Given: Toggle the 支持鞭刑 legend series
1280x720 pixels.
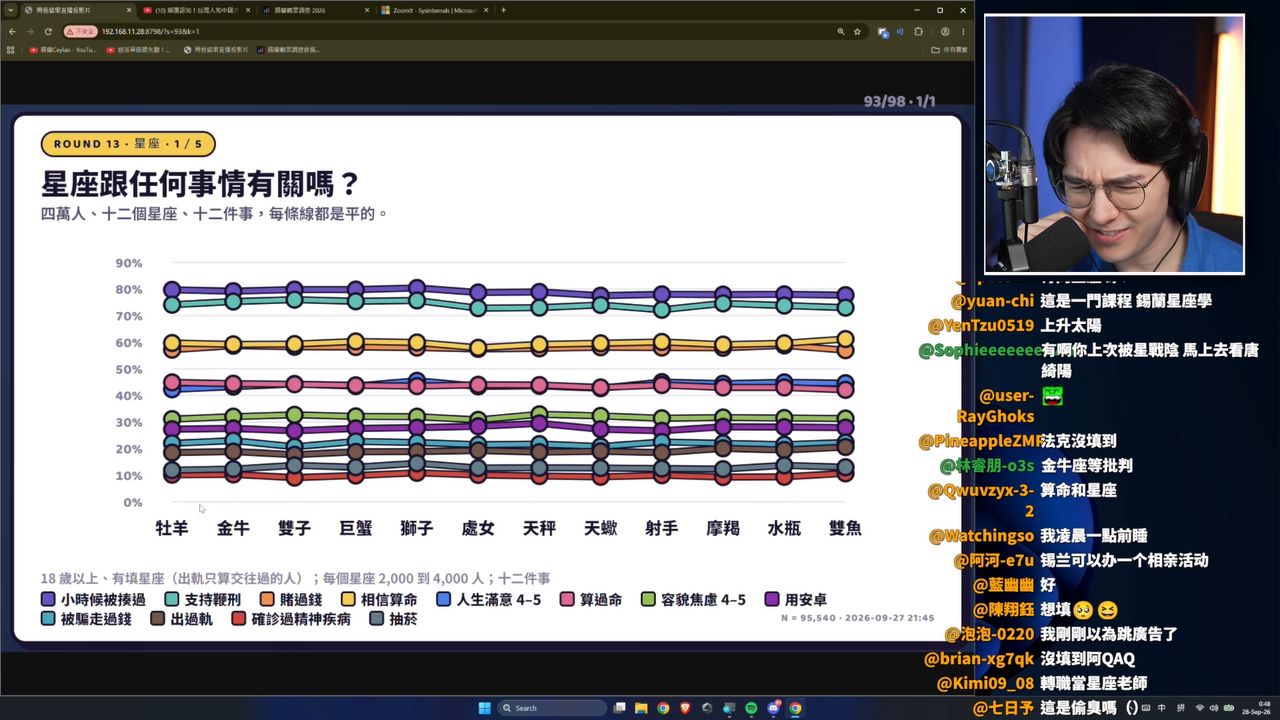Looking at the screenshot, I should pyautogui.click(x=204, y=599).
